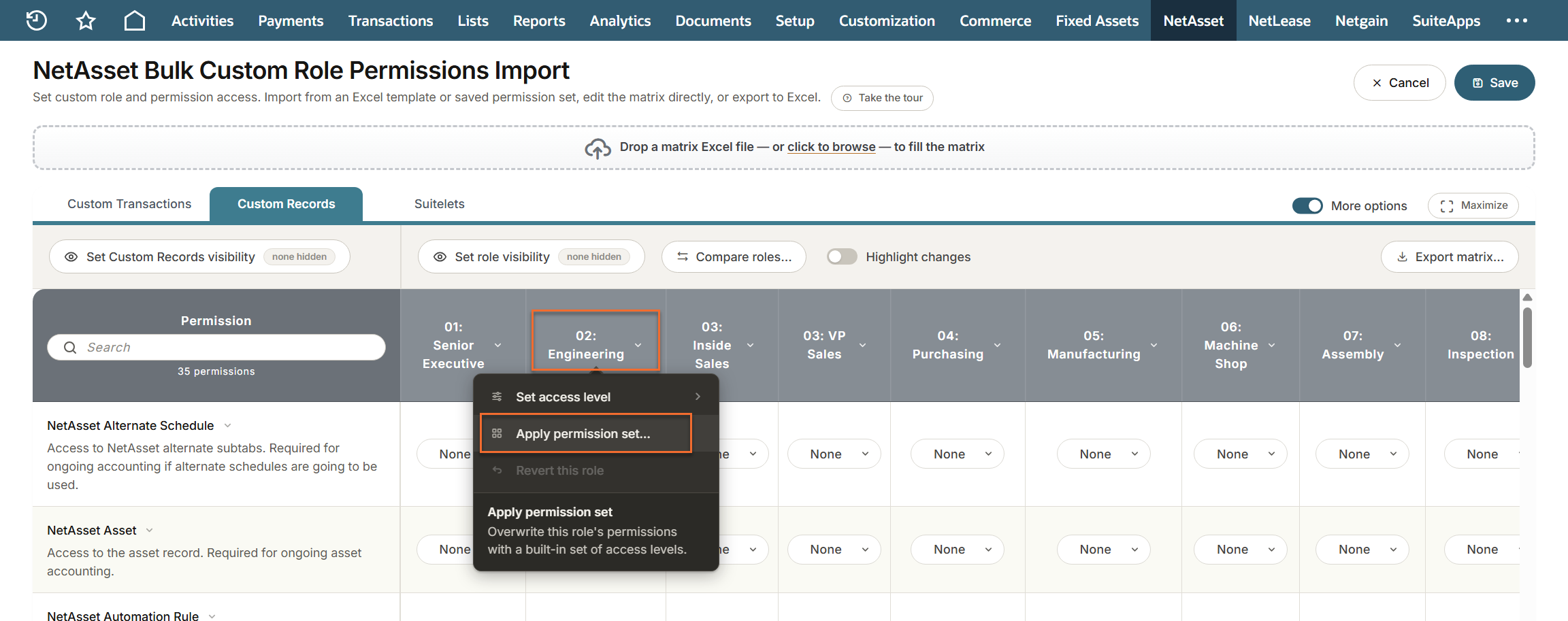The image size is (1568, 621).
Task: Open Assembly access dropdown for Alternate Schedule
Action: 1362,454
